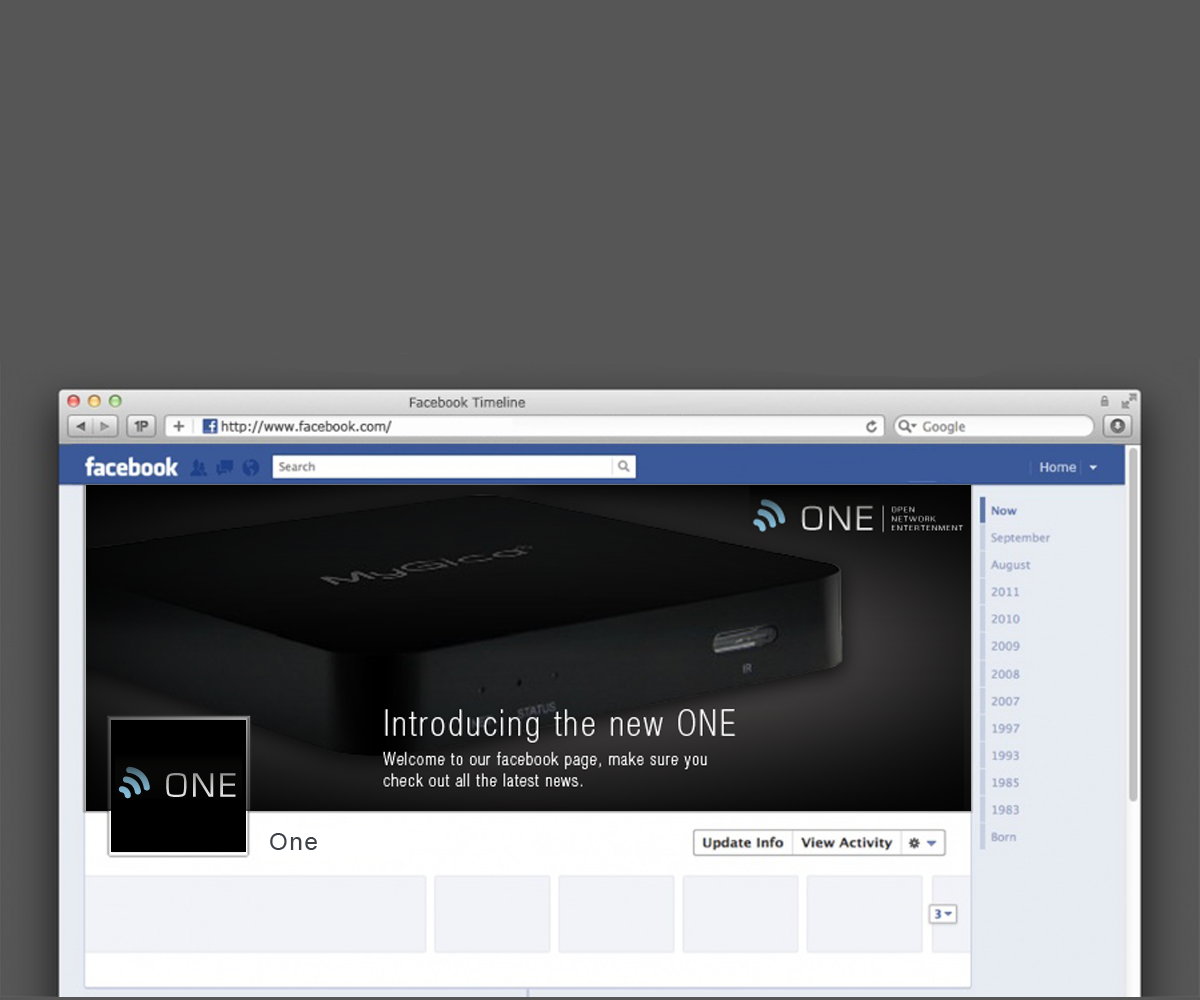
Task: Click the One page name
Action: click(x=294, y=842)
